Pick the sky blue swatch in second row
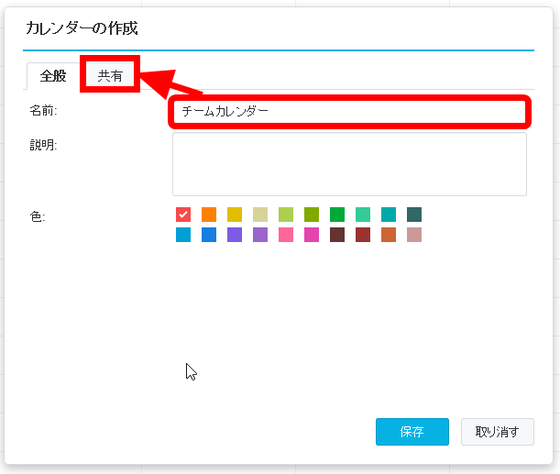 click(x=183, y=235)
